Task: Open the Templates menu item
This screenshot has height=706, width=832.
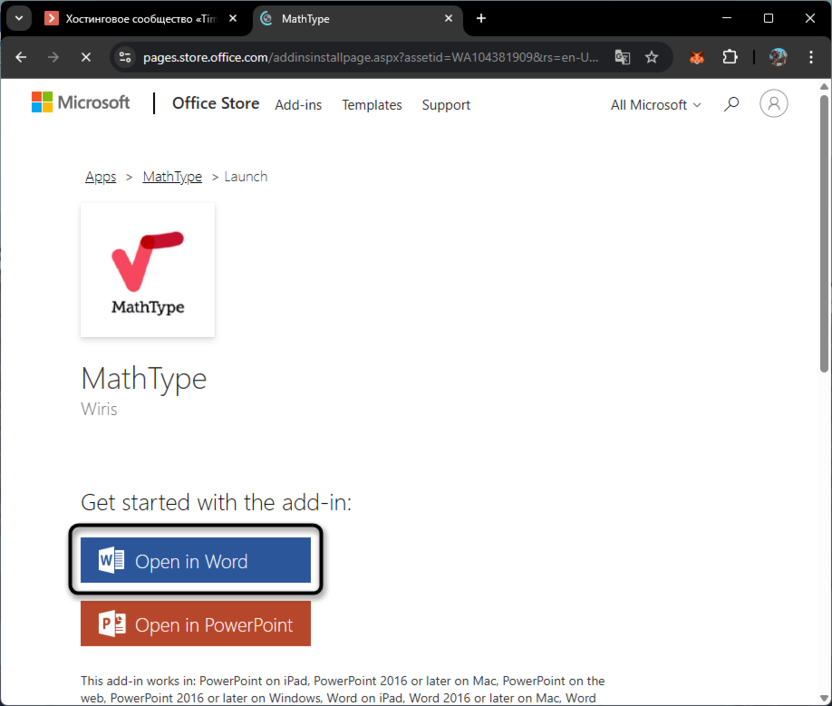Action: point(372,105)
